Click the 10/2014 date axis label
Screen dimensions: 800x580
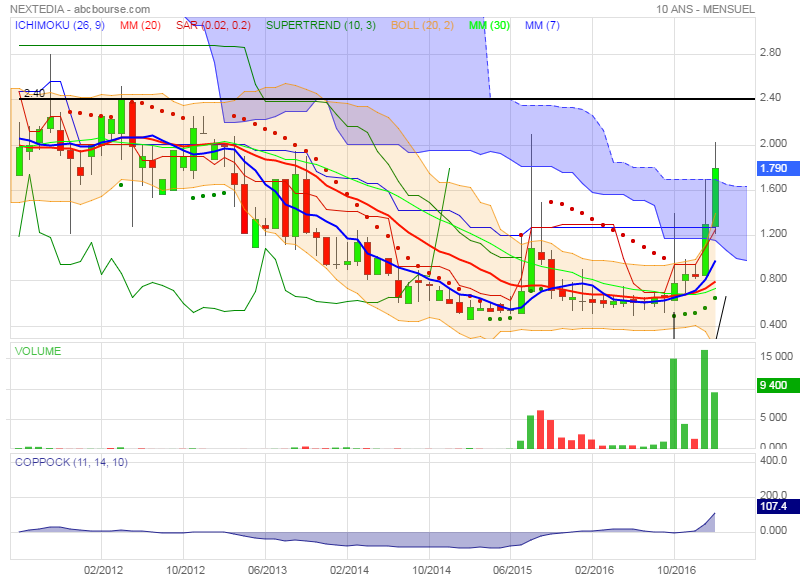click(431, 570)
